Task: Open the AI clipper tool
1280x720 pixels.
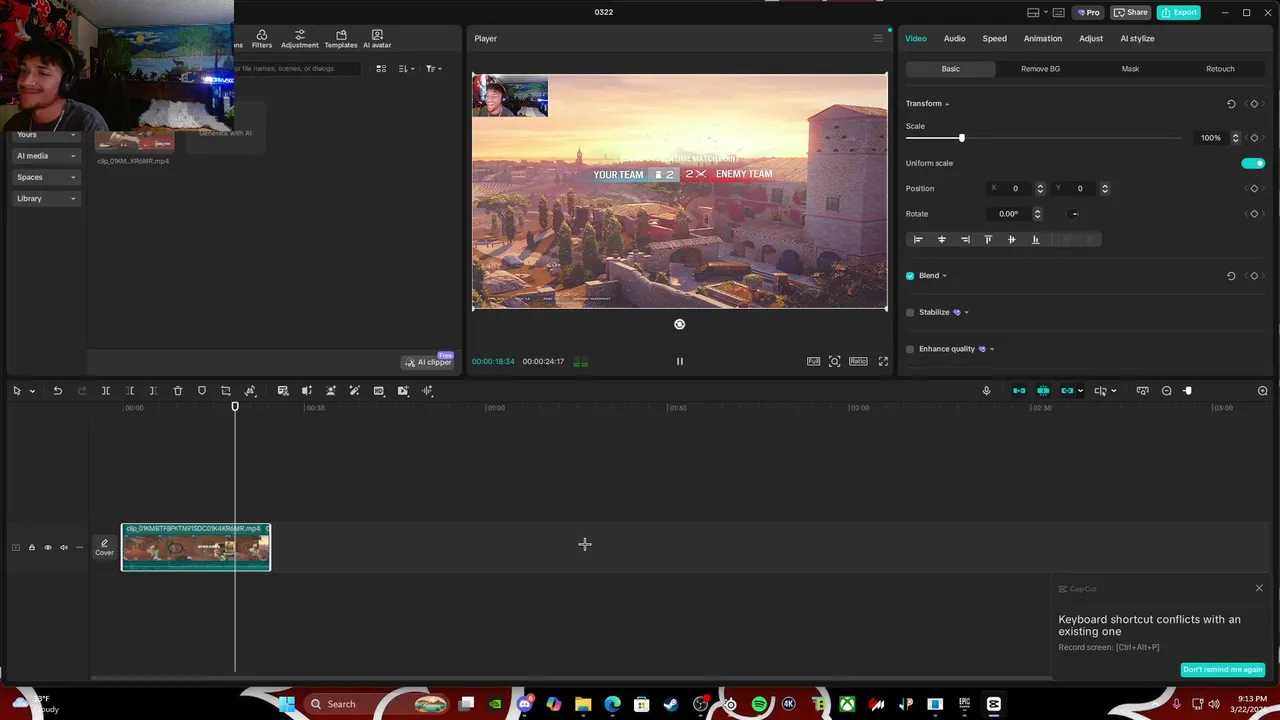Action: 429,362
